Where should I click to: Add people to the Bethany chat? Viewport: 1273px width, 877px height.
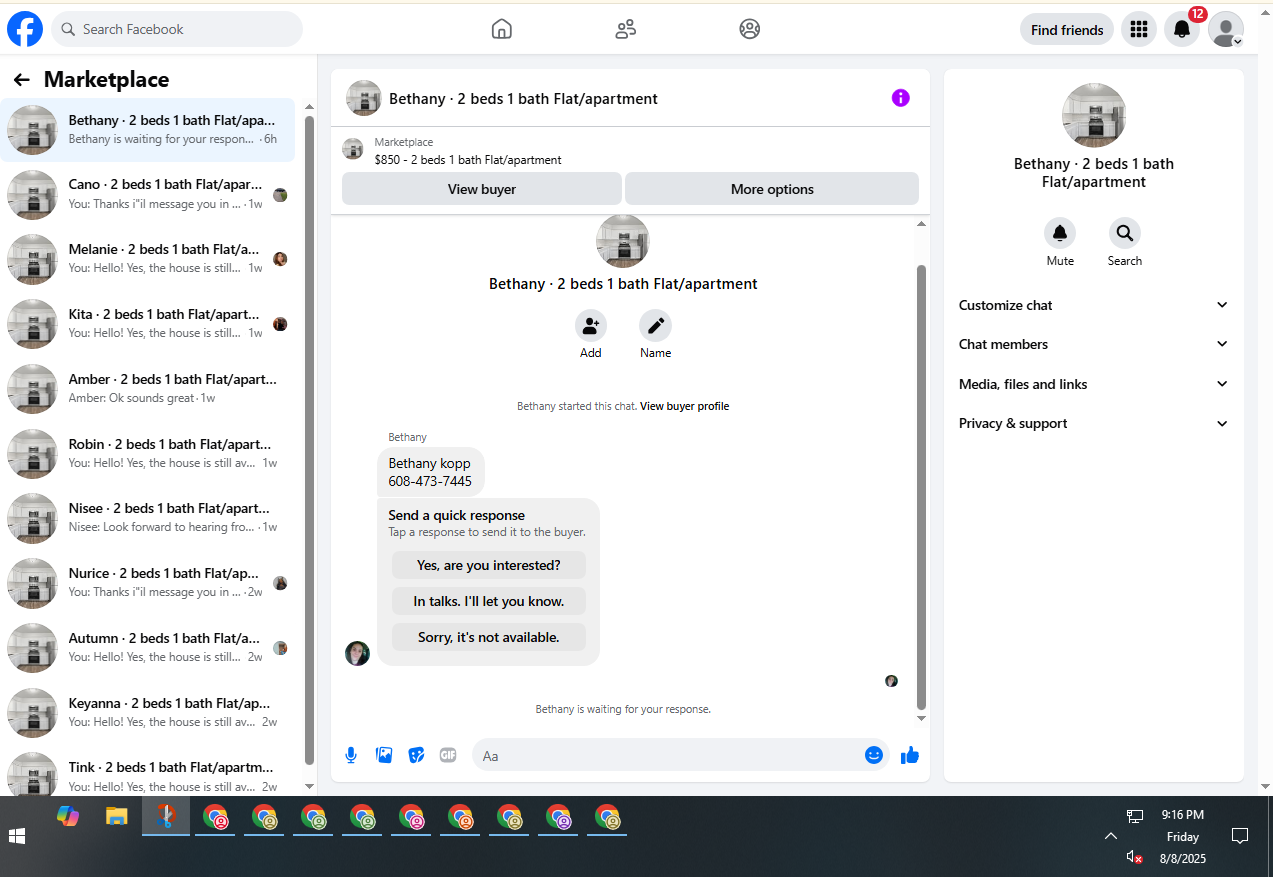click(x=591, y=325)
